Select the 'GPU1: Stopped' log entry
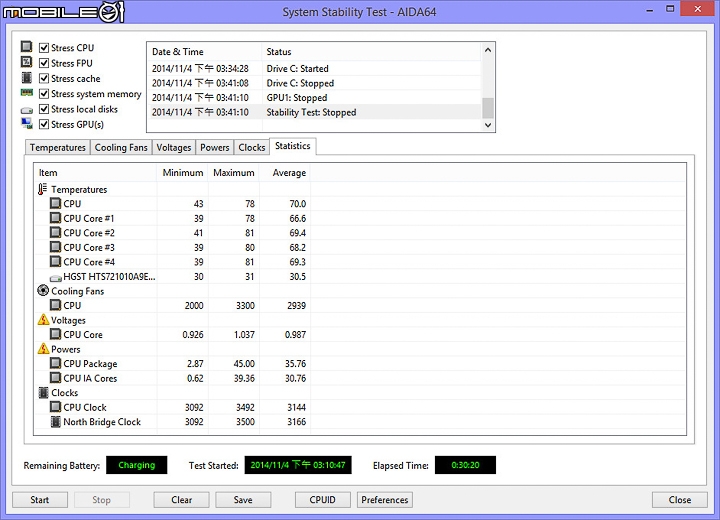 point(315,98)
